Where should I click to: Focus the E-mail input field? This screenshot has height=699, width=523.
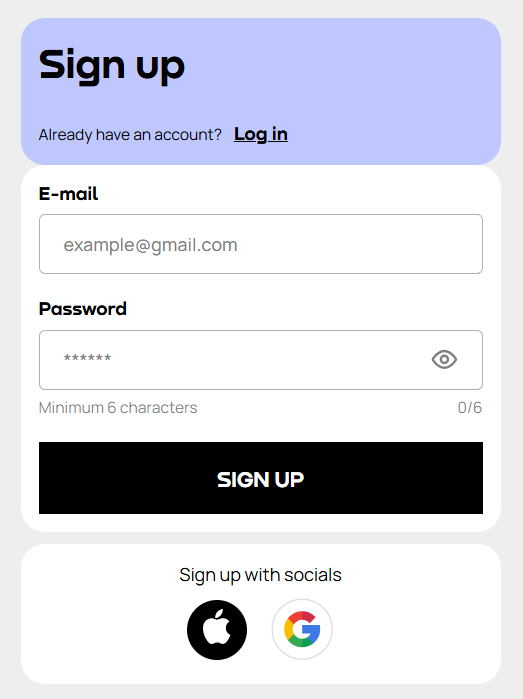pos(261,244)
